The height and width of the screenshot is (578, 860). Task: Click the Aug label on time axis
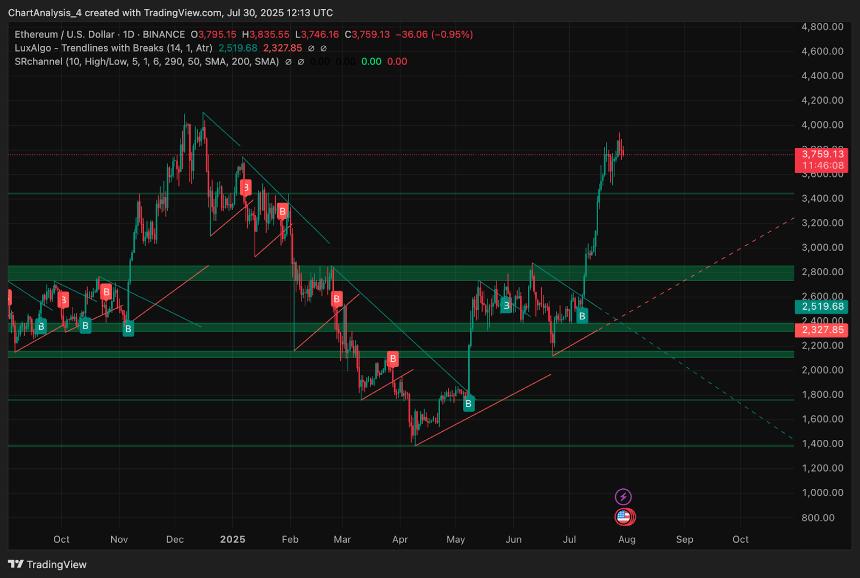[626, 539]
